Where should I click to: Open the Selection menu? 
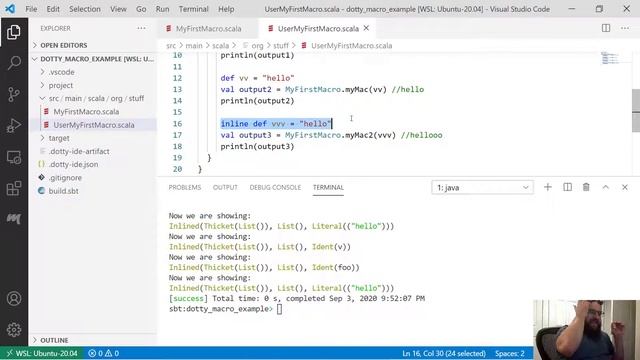pyautogui.click(x=84, y=9)
